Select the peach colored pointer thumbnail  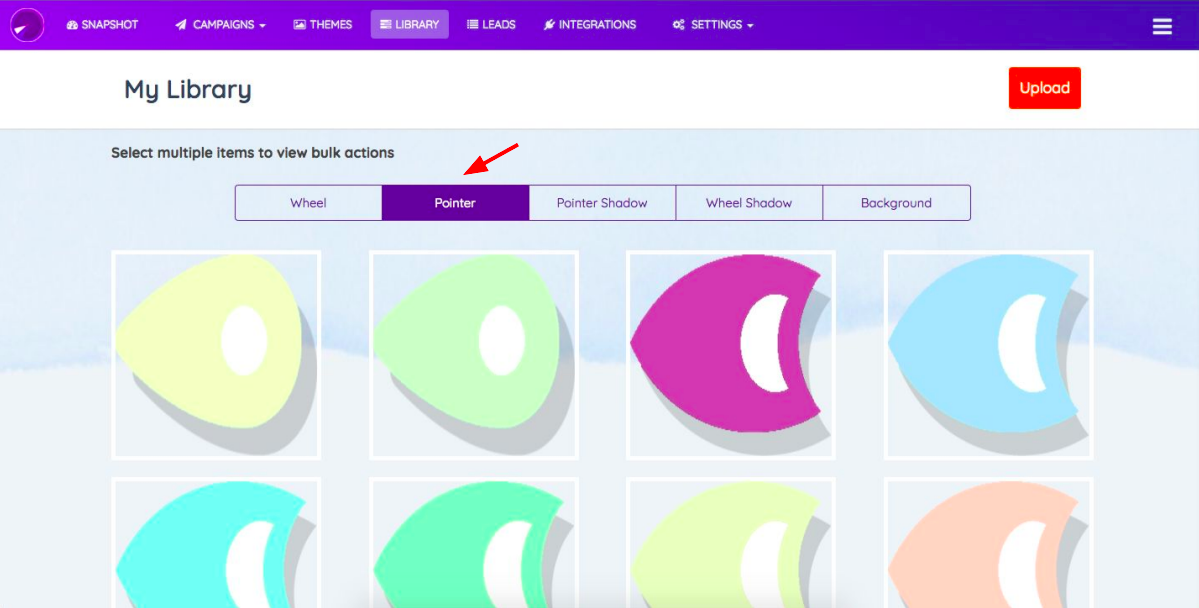988,545
